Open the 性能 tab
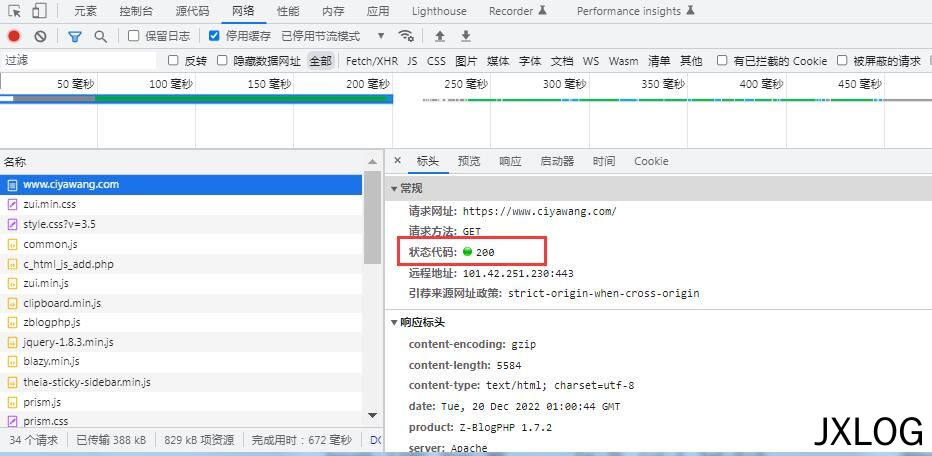Viewport: 932px width, 456px height. [288, 11]
